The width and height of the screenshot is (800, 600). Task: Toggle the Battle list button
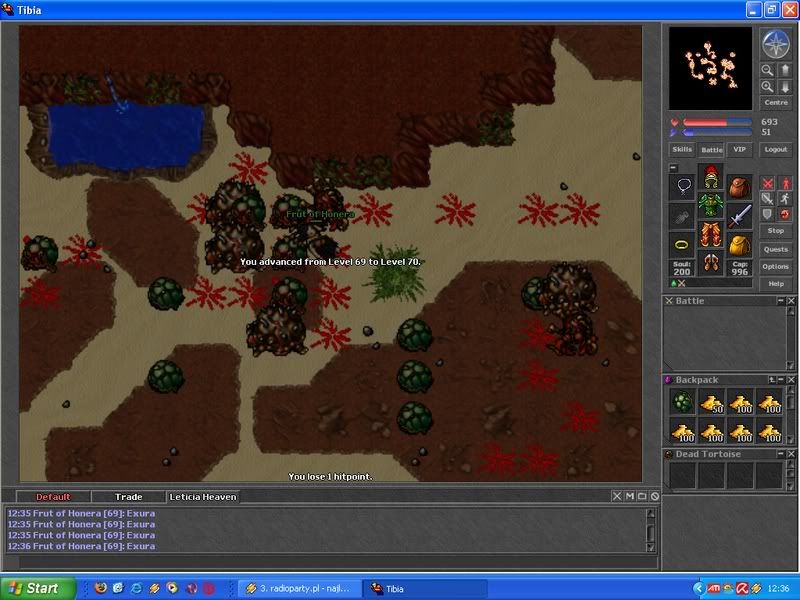(x=711, y=149)
